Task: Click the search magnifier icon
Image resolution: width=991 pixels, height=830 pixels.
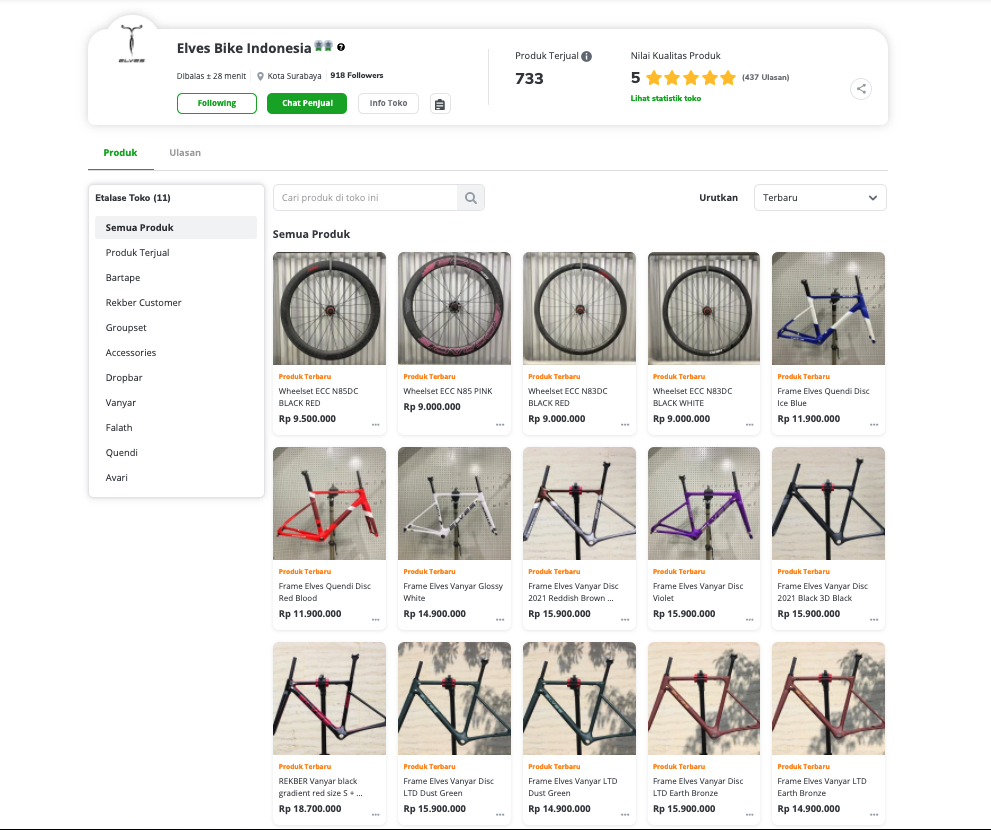Action: click(471, 198)
